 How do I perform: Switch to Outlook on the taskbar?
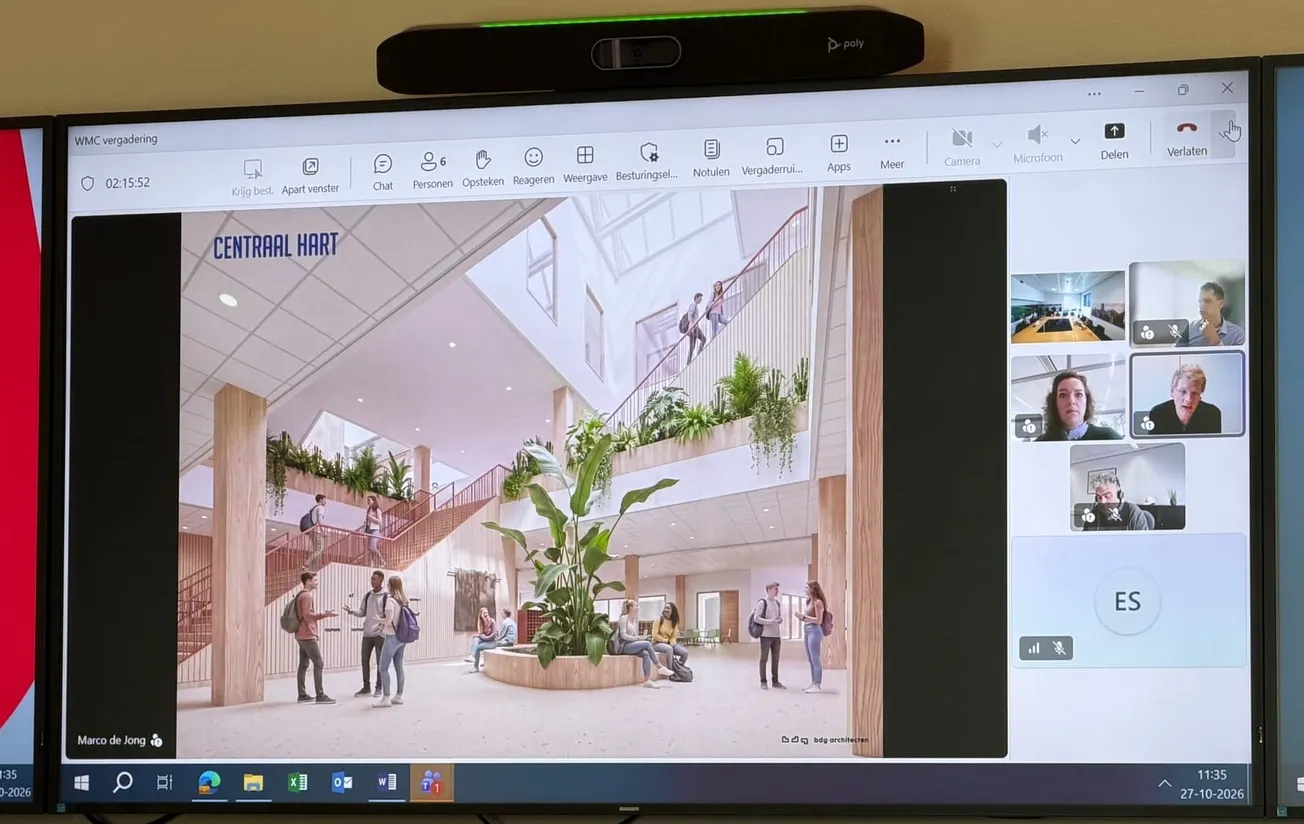point(342,783)
